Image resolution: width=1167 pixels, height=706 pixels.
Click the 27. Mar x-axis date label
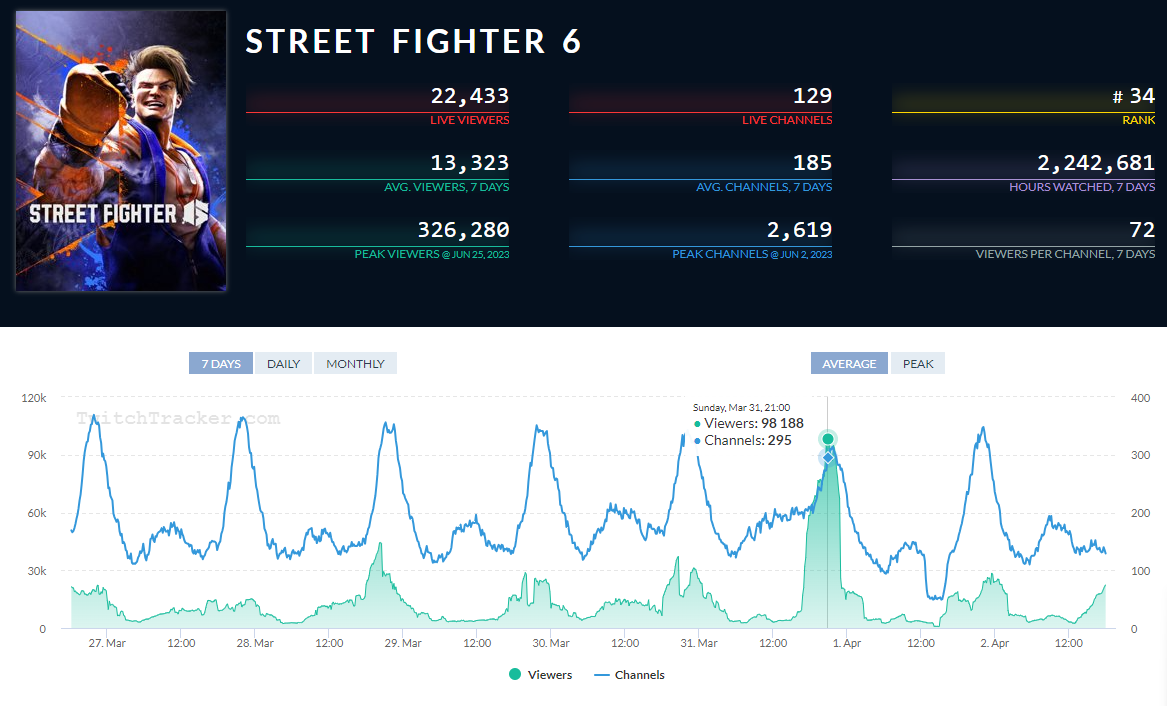(107, 643)
